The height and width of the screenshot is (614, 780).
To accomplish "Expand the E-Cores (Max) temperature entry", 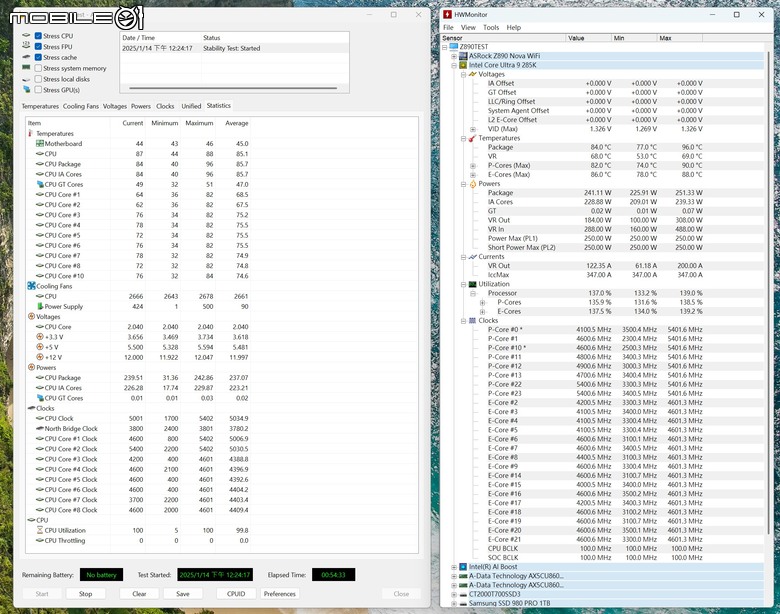I will (x=473, y=175).
